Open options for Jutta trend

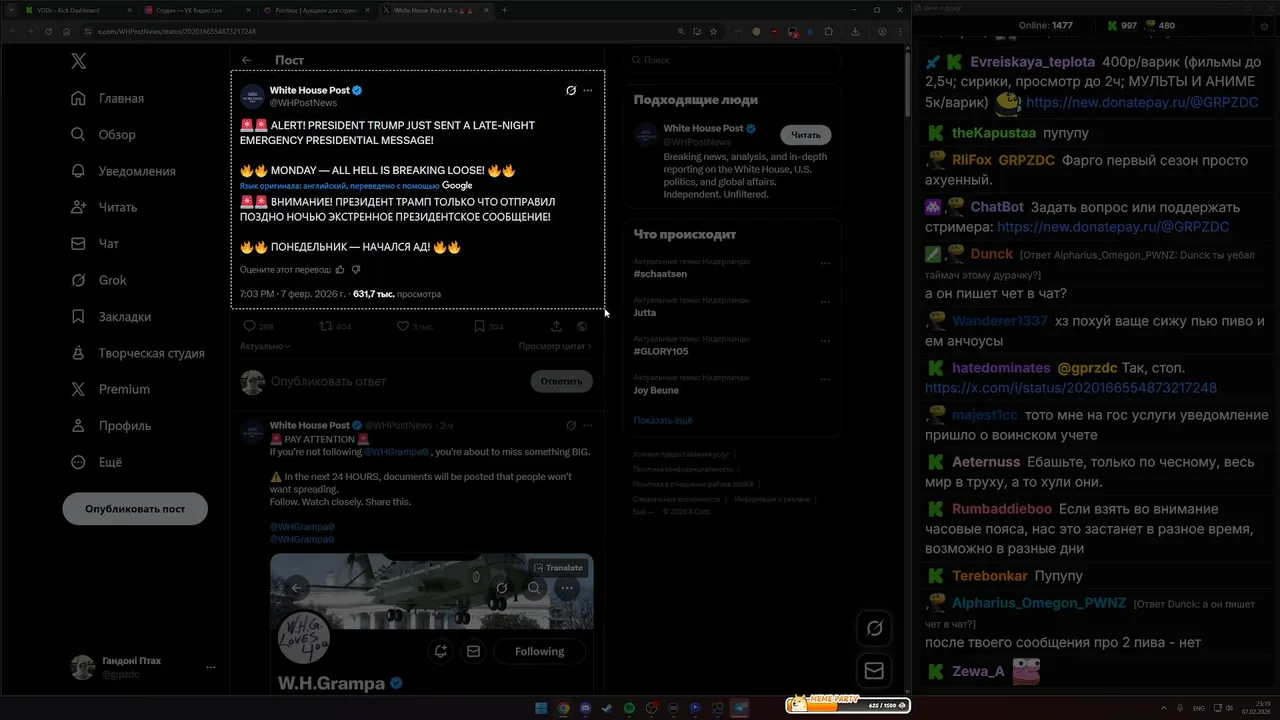pyautogui.click(x=825, y=302)
